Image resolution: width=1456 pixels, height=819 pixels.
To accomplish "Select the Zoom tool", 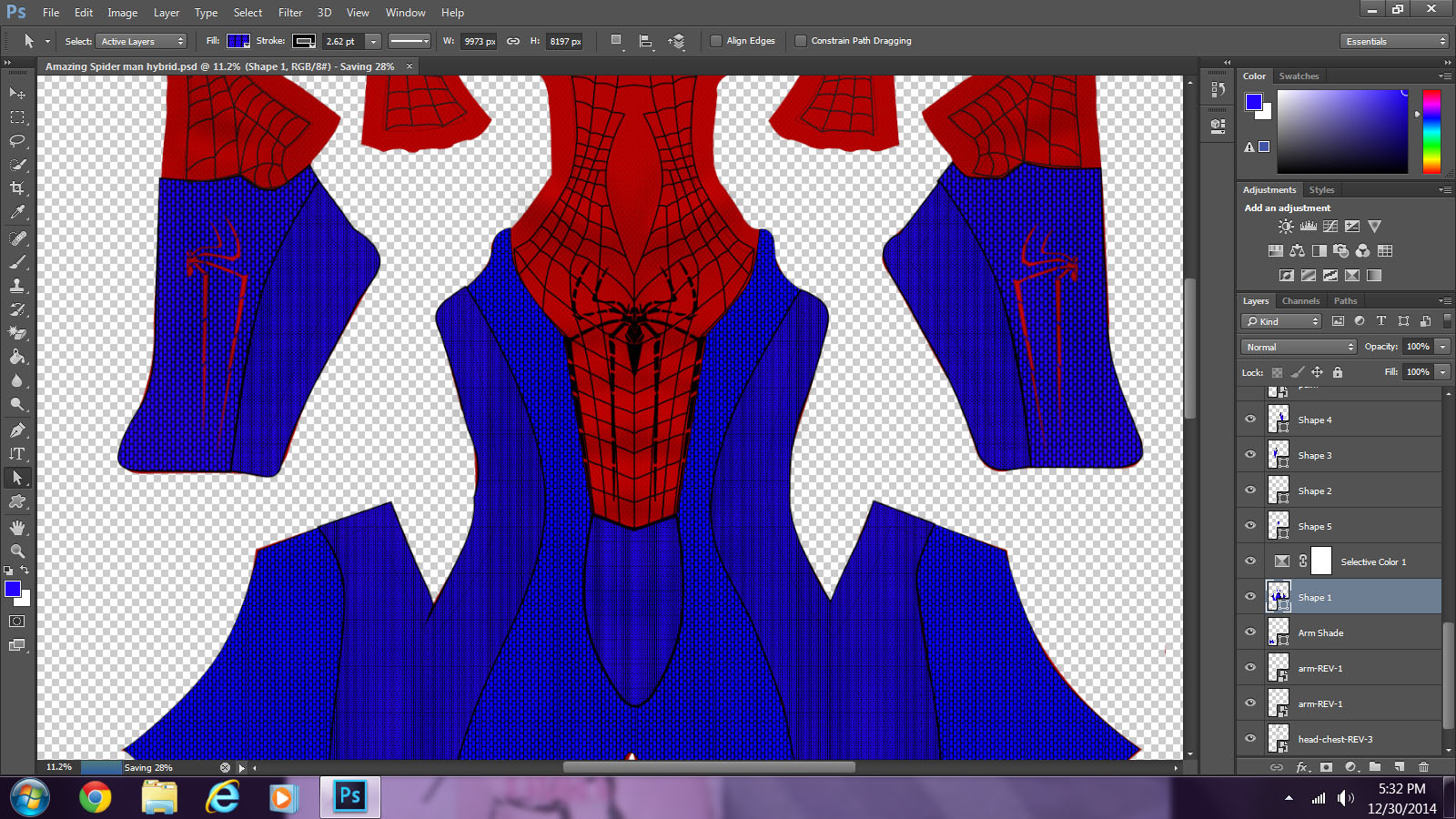I will pos(17,551).
